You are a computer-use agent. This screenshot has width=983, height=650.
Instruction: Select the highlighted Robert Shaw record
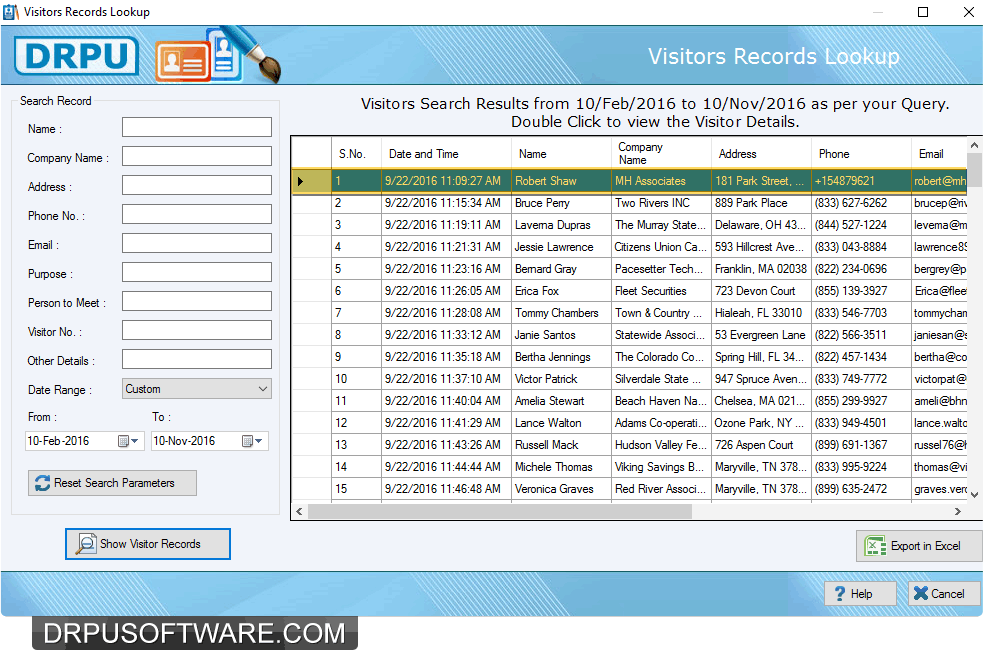(560, 181)
